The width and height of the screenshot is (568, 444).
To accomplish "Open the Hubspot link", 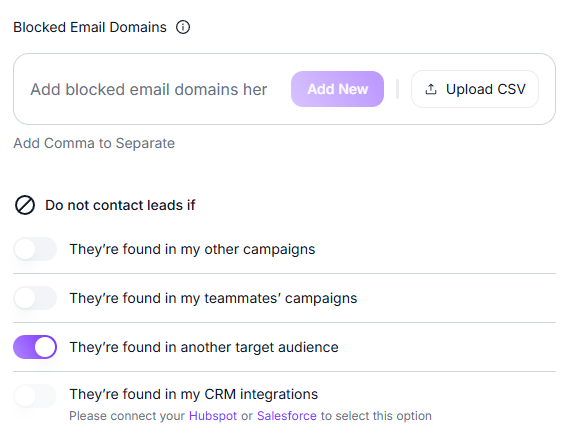I will point(213,416).
